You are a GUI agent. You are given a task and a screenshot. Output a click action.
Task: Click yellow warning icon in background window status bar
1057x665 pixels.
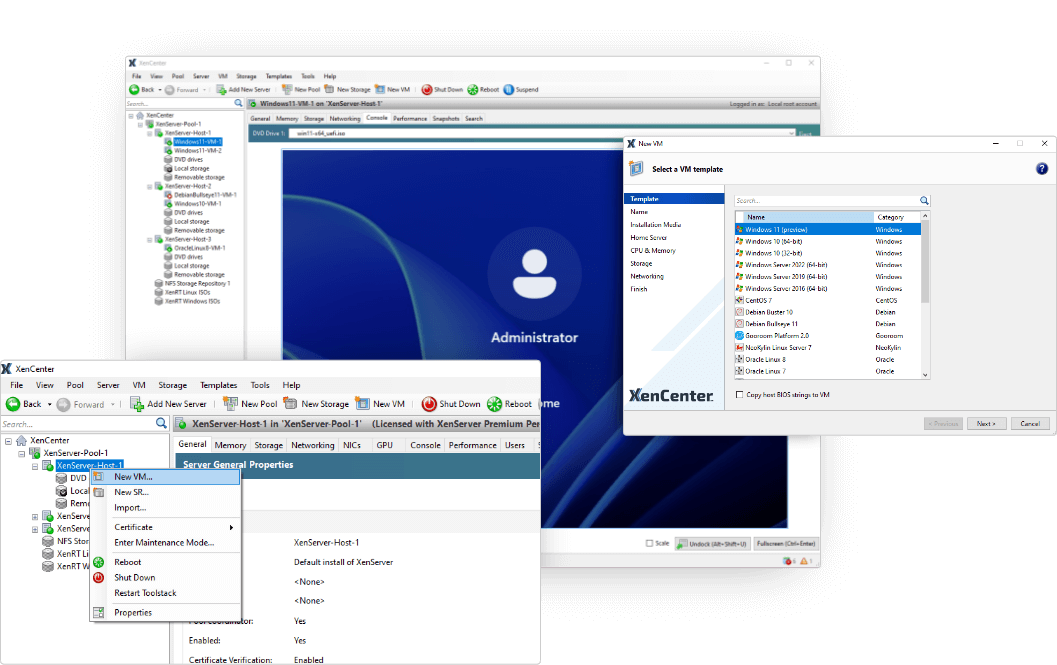click(804, 561)
